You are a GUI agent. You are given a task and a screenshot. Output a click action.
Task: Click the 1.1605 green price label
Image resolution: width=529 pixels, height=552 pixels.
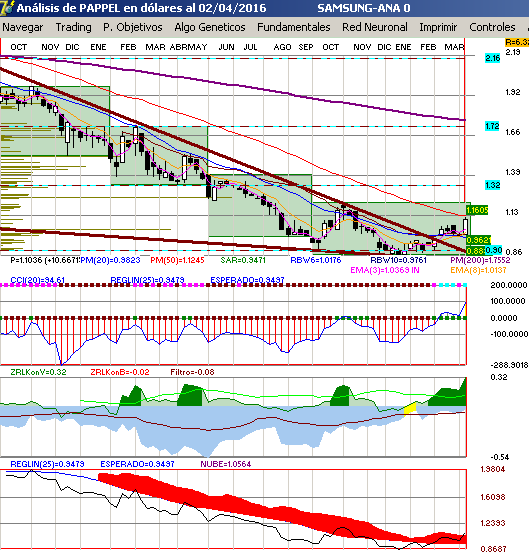[x=477, y=210]
